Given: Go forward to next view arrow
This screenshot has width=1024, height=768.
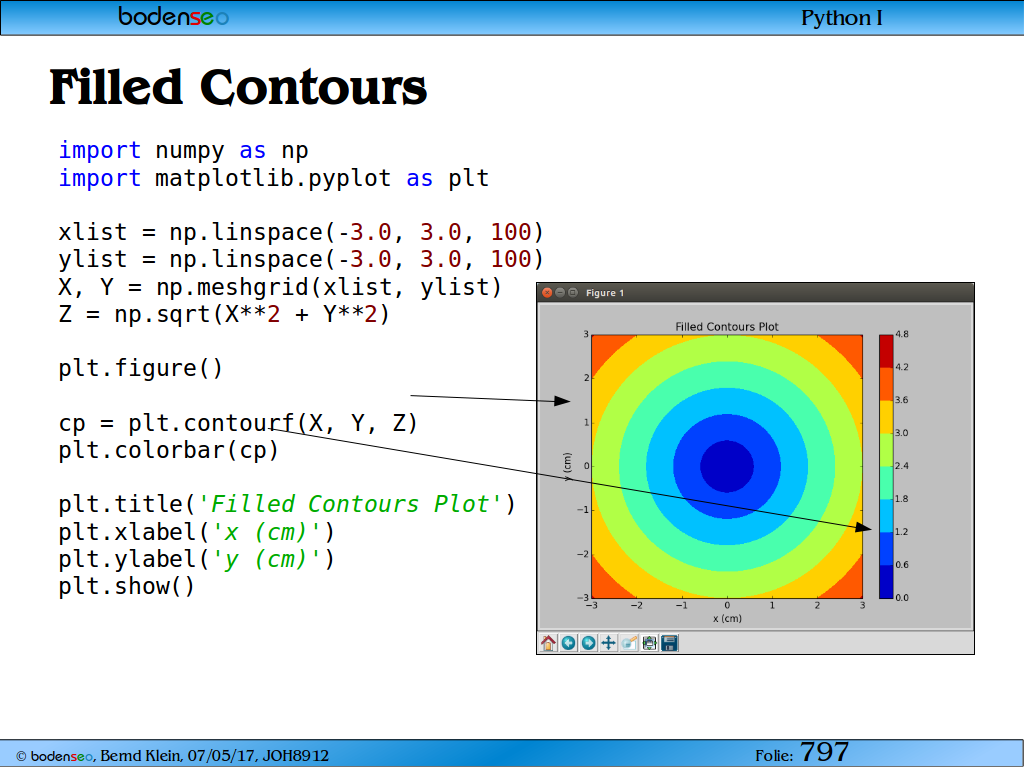Looking at the screenshot, I should 588,643.
